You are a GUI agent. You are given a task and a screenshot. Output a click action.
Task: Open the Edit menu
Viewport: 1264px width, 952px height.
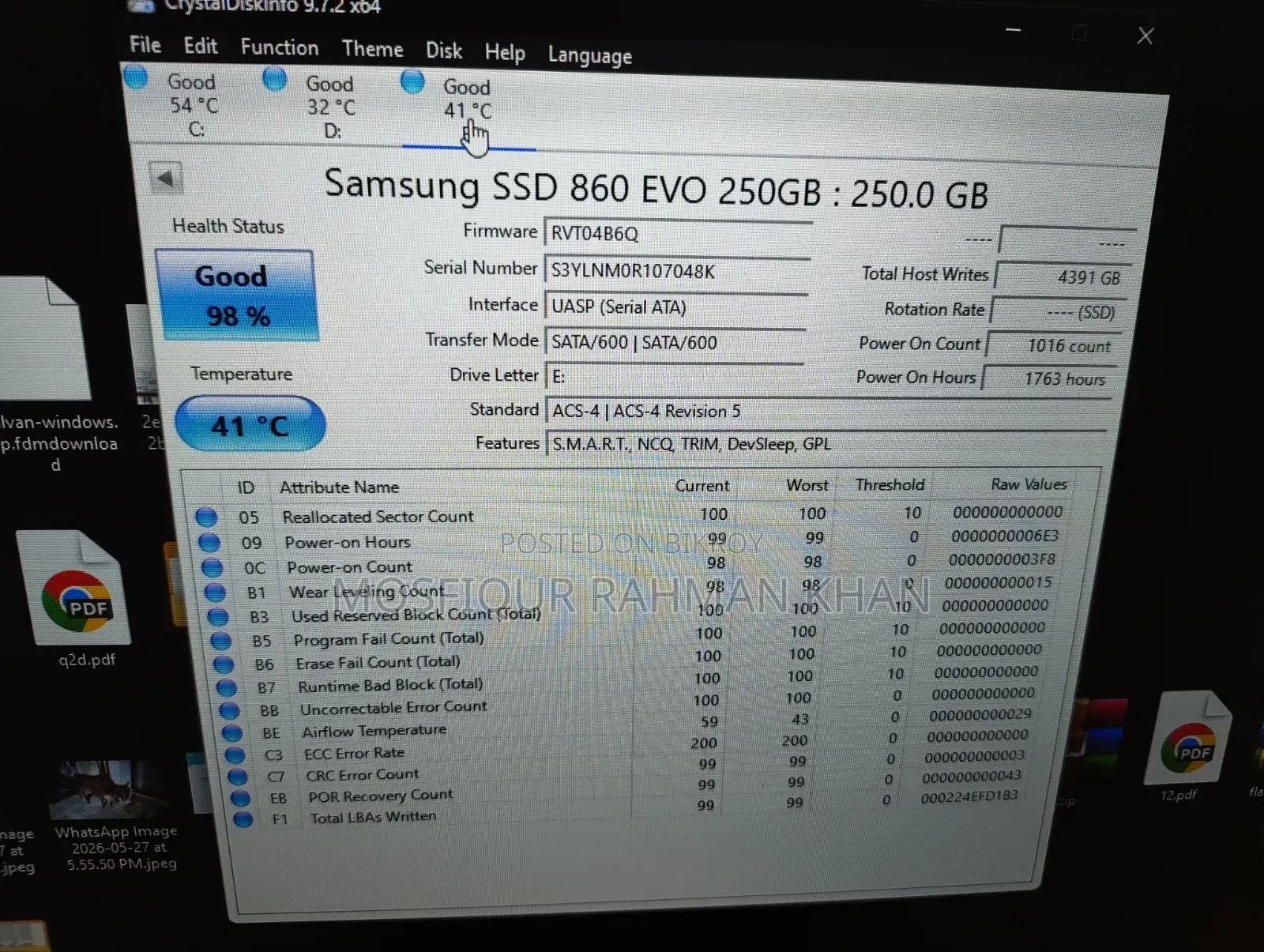(201, 46)
